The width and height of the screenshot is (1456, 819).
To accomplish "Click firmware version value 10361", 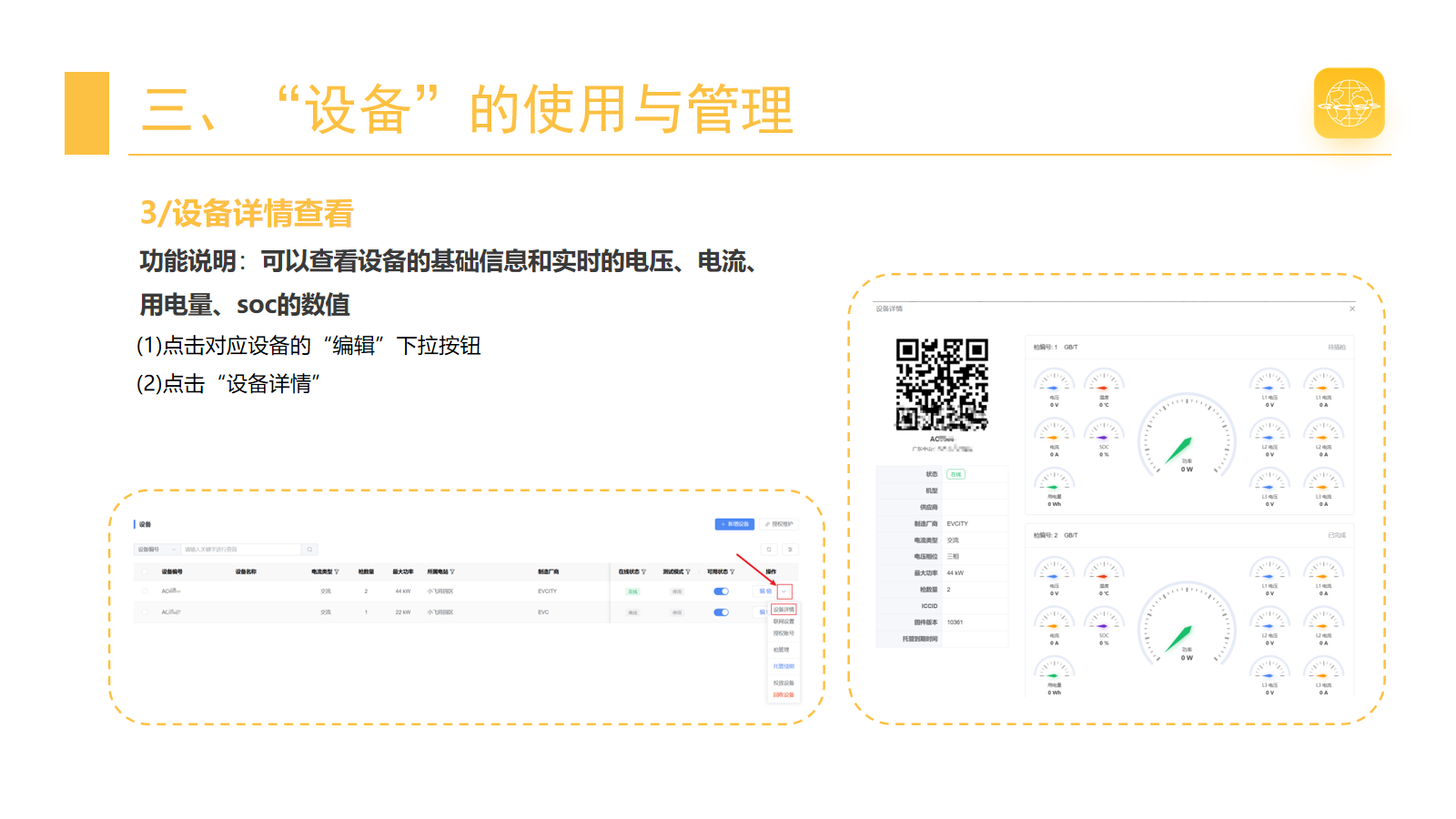I will (955, 622).
